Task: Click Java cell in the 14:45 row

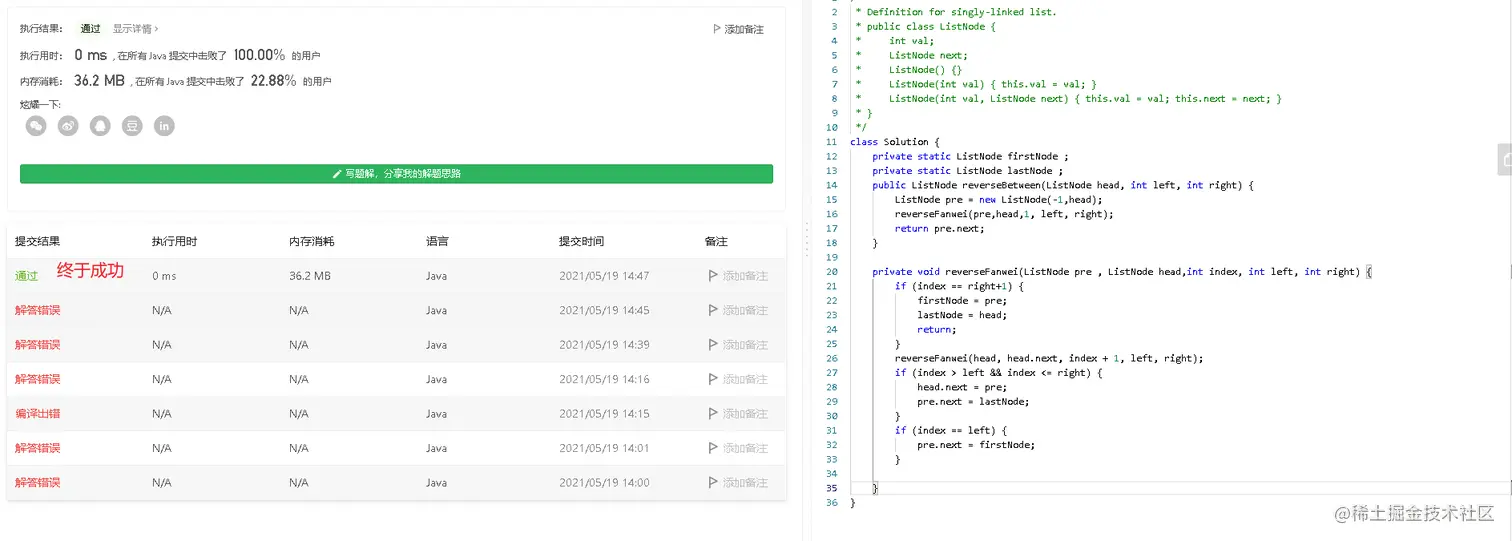Action: tap(436, 310)
